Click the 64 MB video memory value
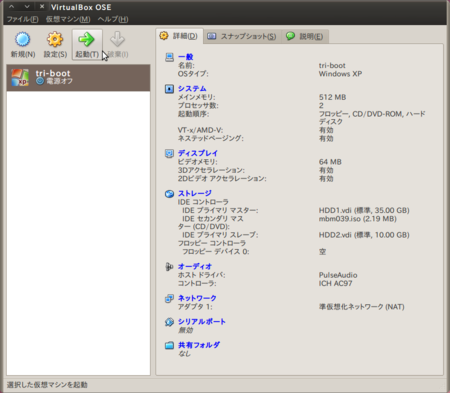Screen dimensions: 450x393 [x=330, y=162]
